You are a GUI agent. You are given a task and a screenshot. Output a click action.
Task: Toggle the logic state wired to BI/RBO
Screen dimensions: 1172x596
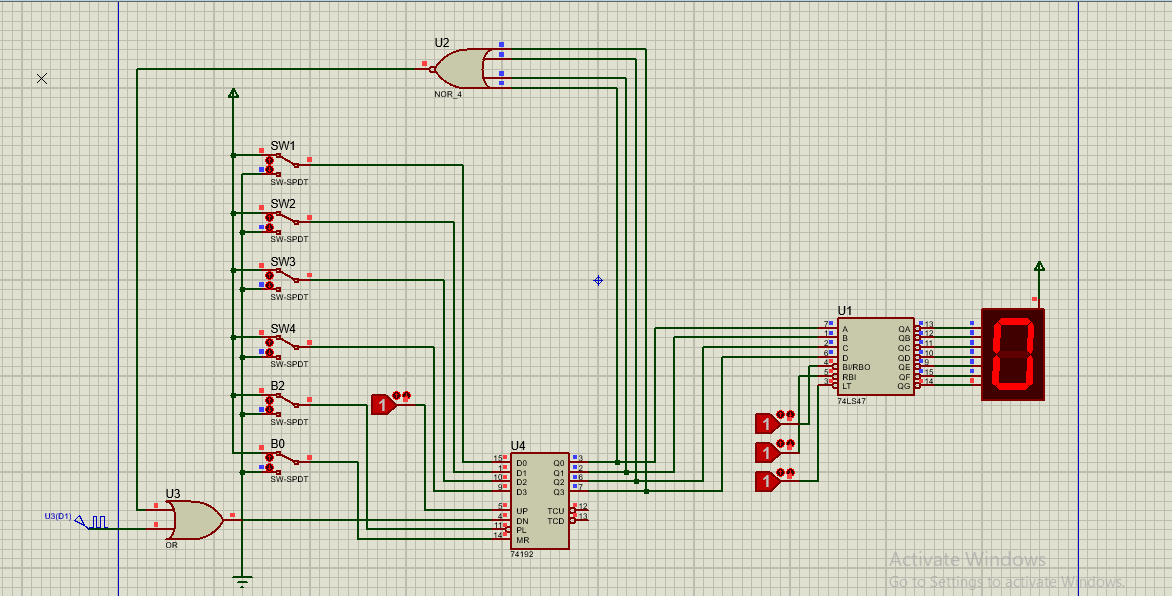(x=768, y=424)
